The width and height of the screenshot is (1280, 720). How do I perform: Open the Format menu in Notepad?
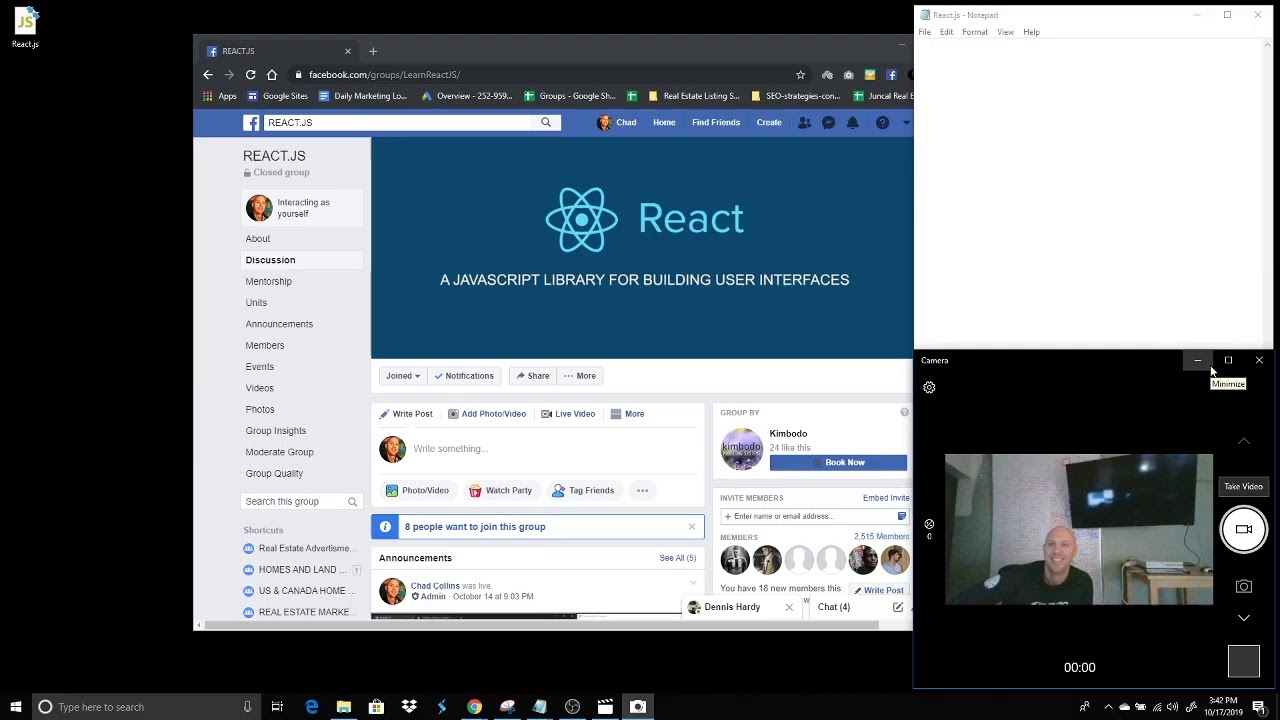click(974, 32)
